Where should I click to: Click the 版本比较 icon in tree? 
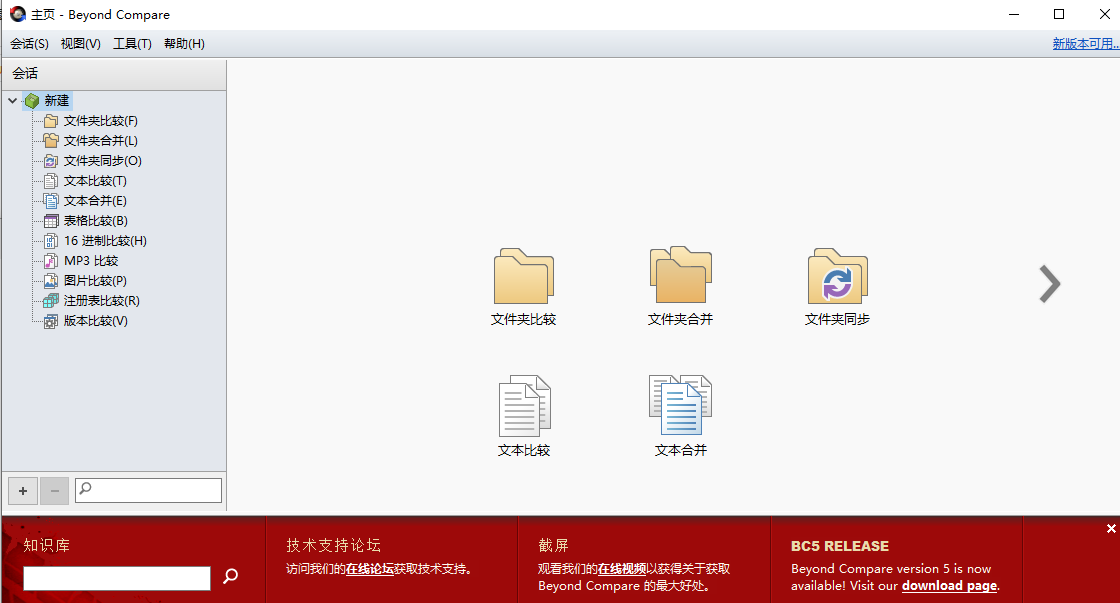point(51,321)
